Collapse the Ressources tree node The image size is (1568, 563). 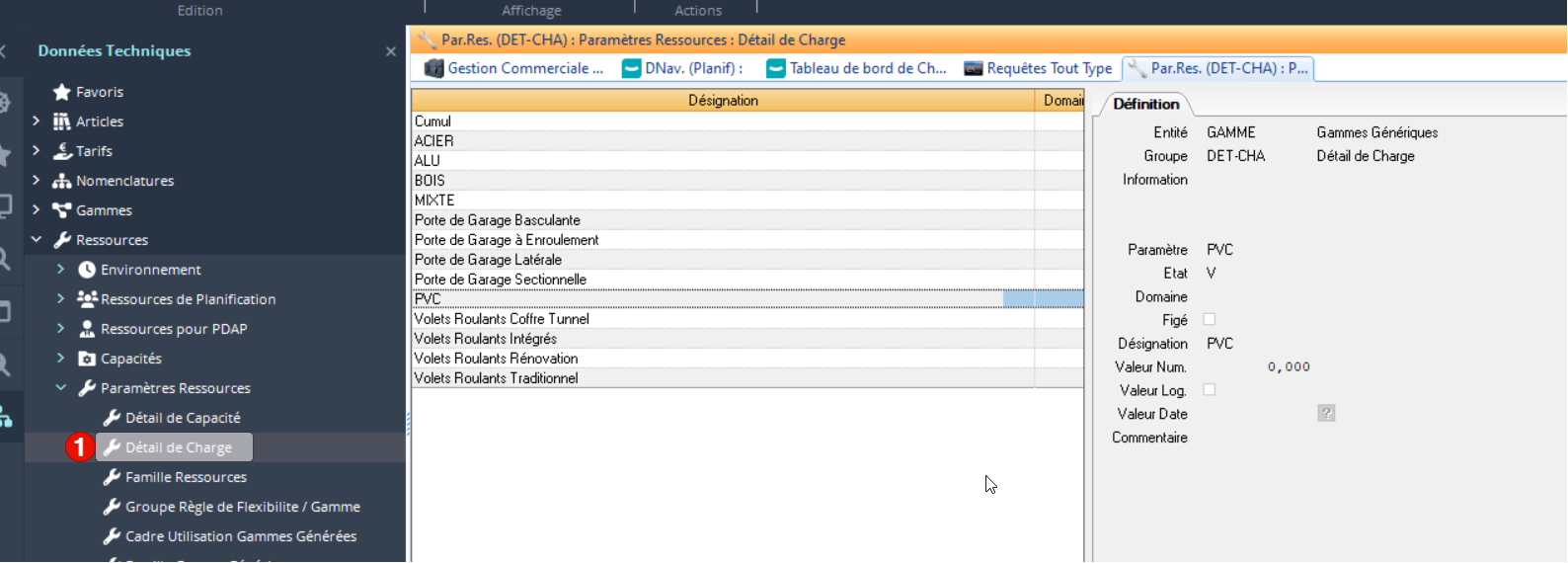tap(37, 240)
